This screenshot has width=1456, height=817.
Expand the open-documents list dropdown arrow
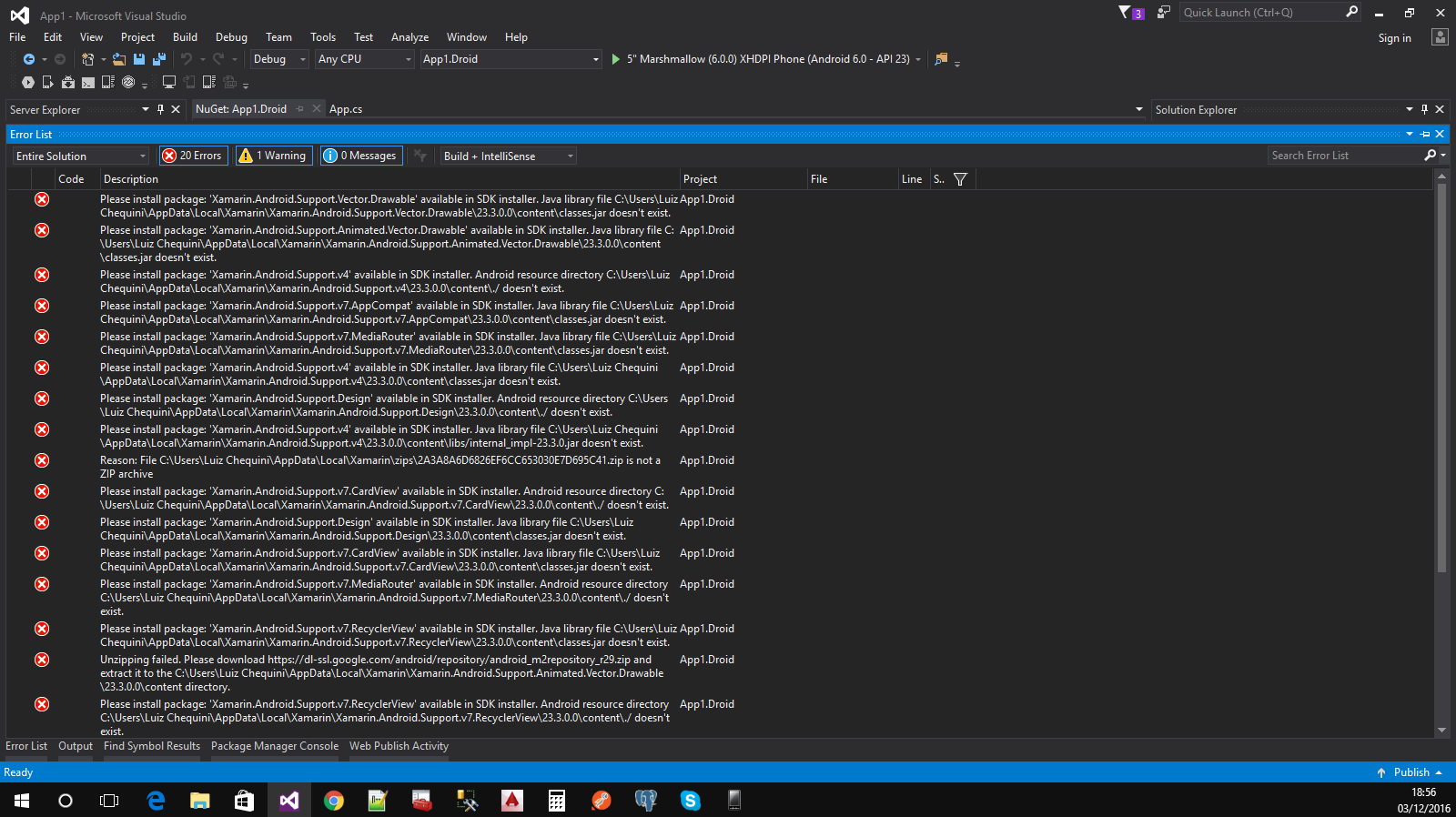[1139, 109]
